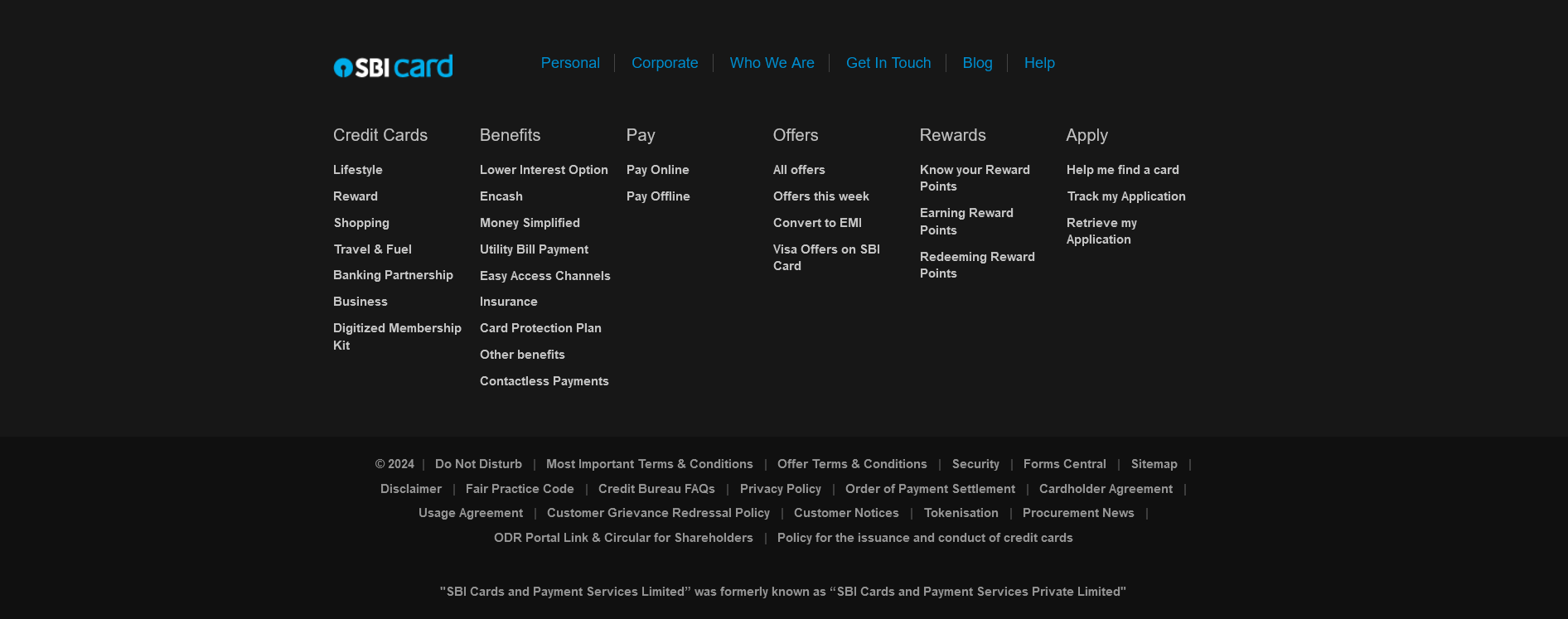Go to Utility Bill Payment
The height and width of the screenshot is (619, 1568).
(534, 249)
